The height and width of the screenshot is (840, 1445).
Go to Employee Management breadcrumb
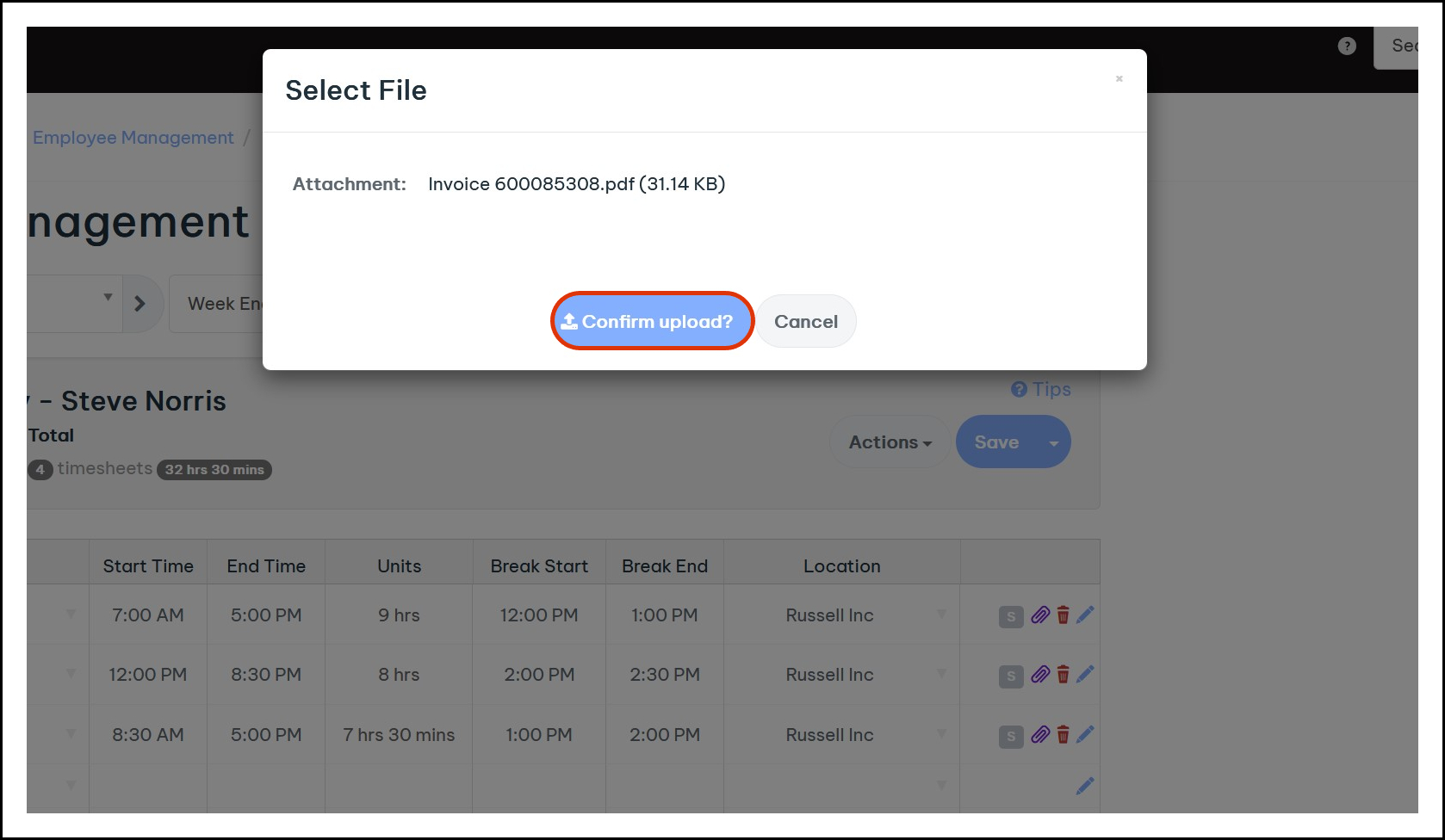[x=133, y=138]
